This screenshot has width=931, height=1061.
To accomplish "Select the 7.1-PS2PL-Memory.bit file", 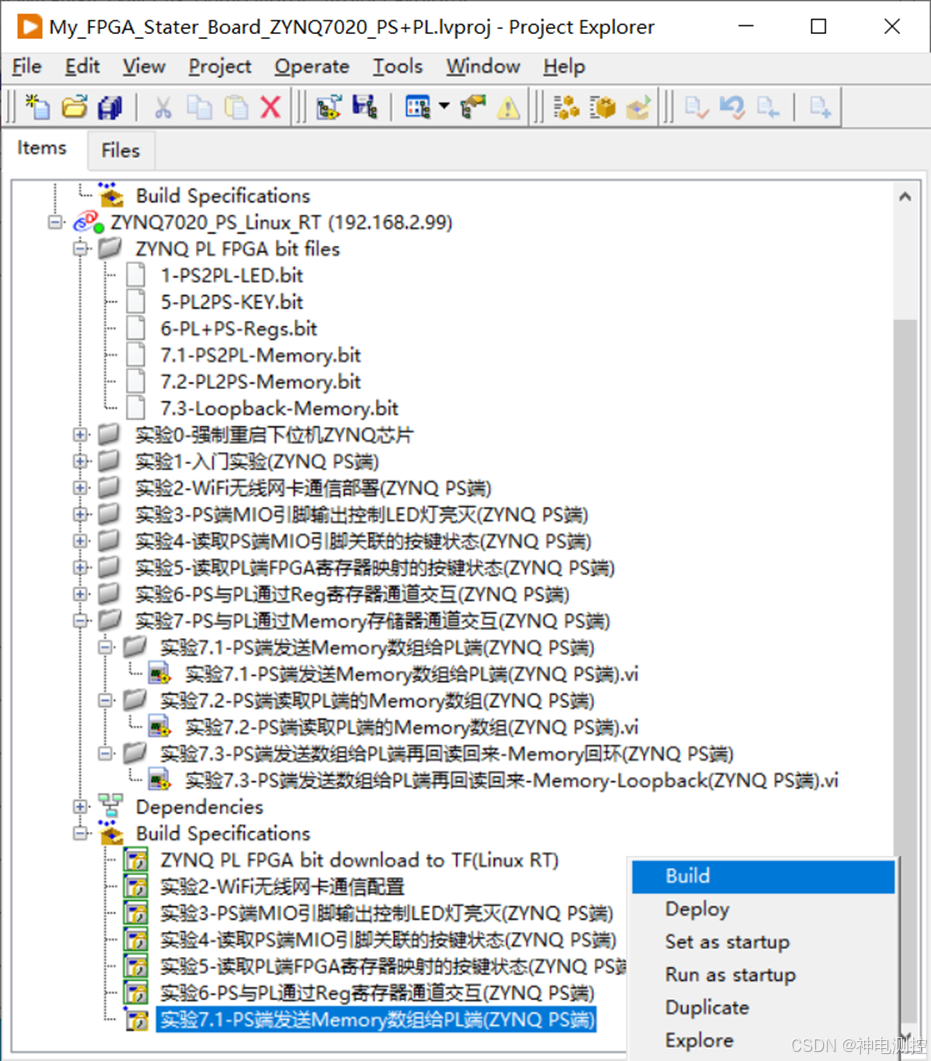I will pos(260,355).
